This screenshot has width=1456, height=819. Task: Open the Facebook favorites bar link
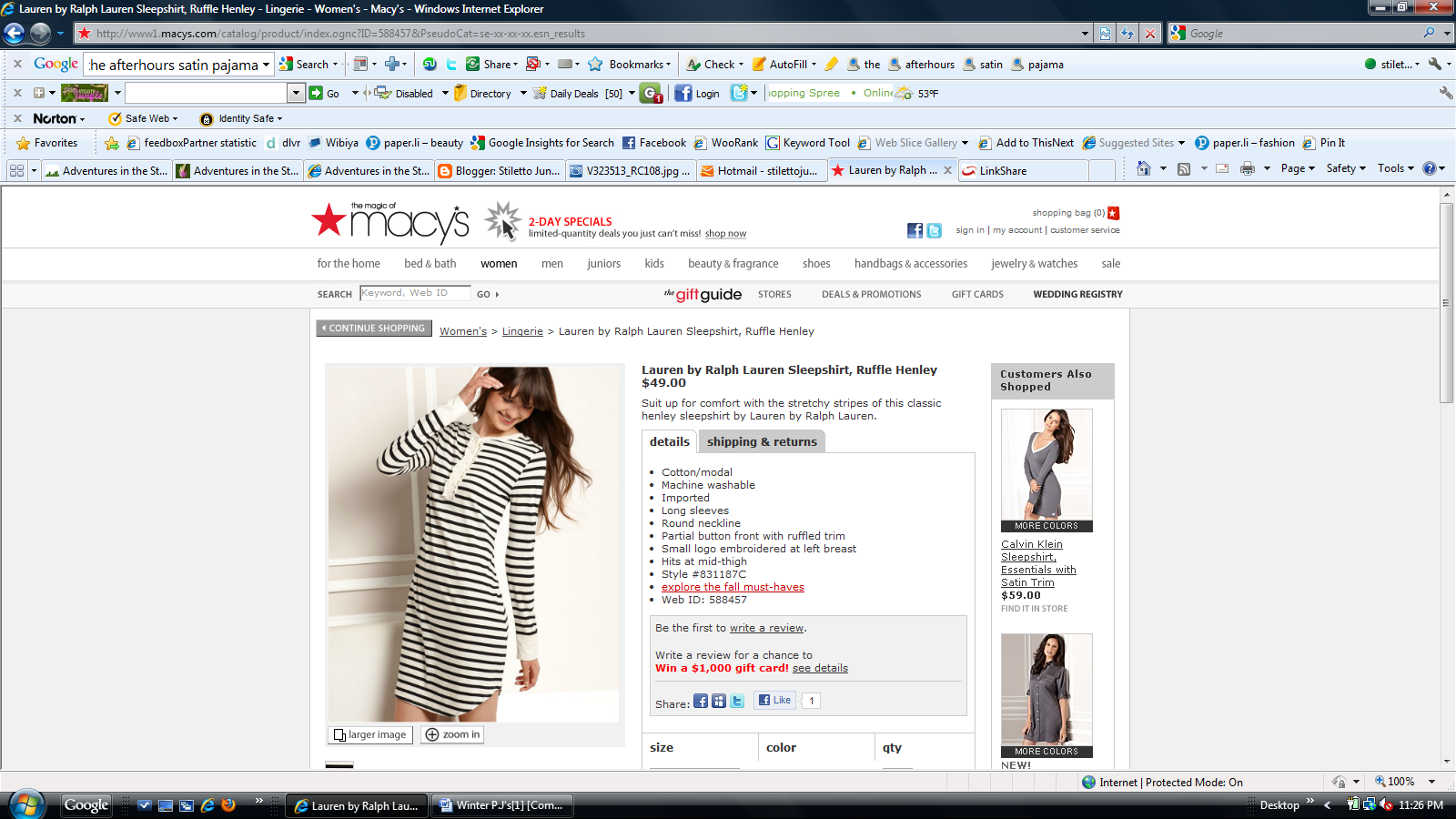click(x=653, y=143)
